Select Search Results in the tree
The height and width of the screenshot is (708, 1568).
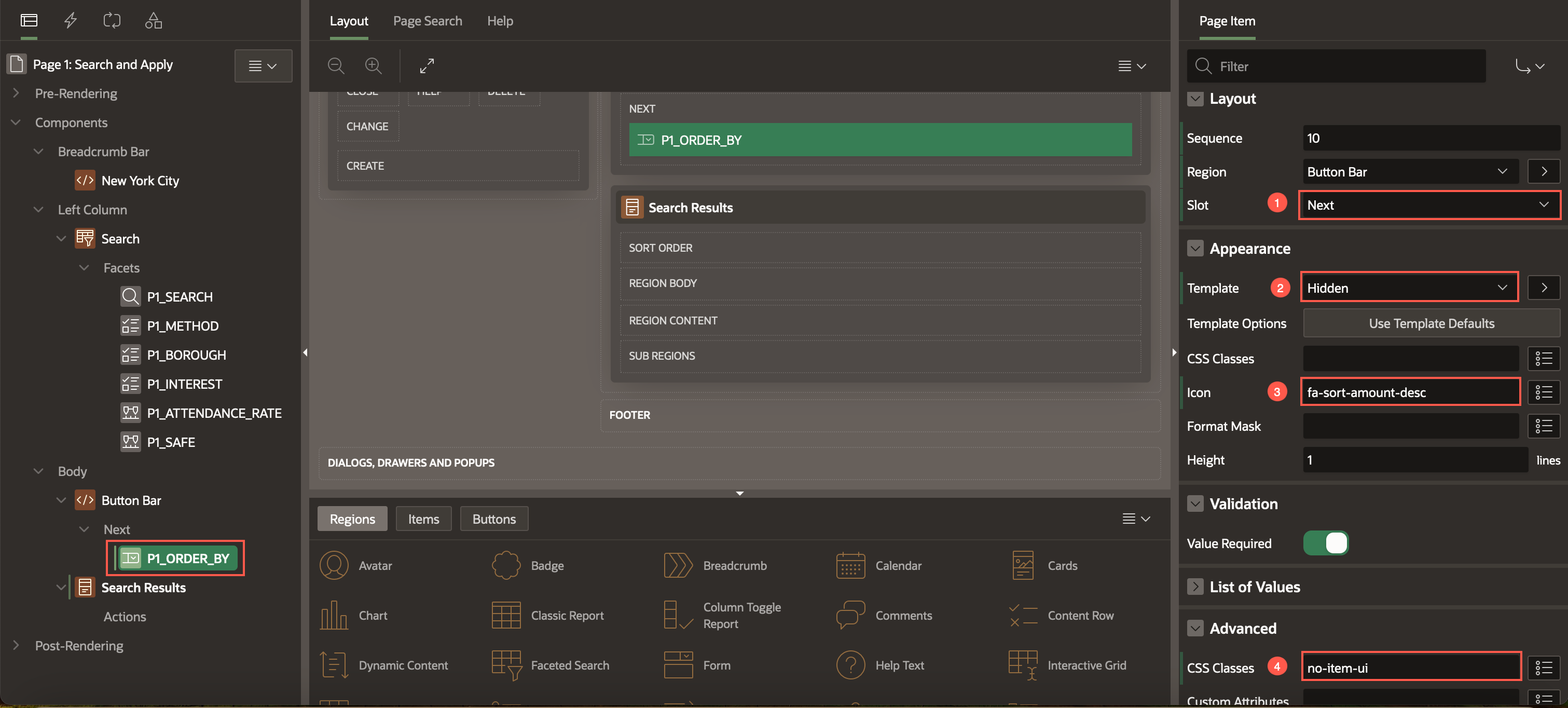click(x=131, y=588)
